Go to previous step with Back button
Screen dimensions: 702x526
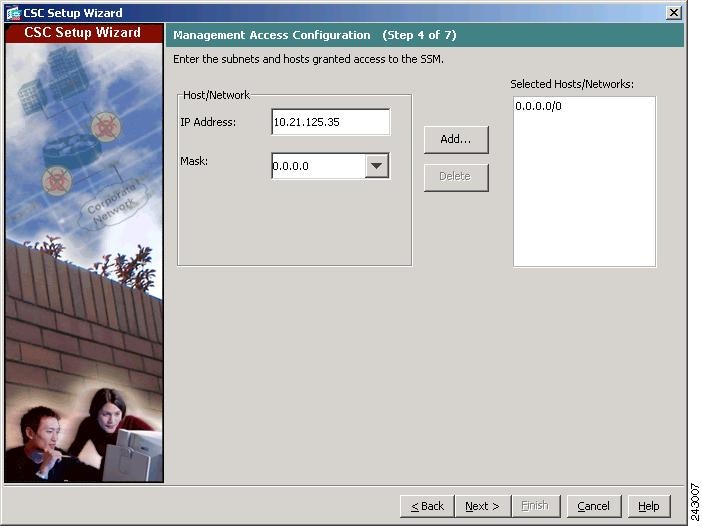(x=427, y=506)
